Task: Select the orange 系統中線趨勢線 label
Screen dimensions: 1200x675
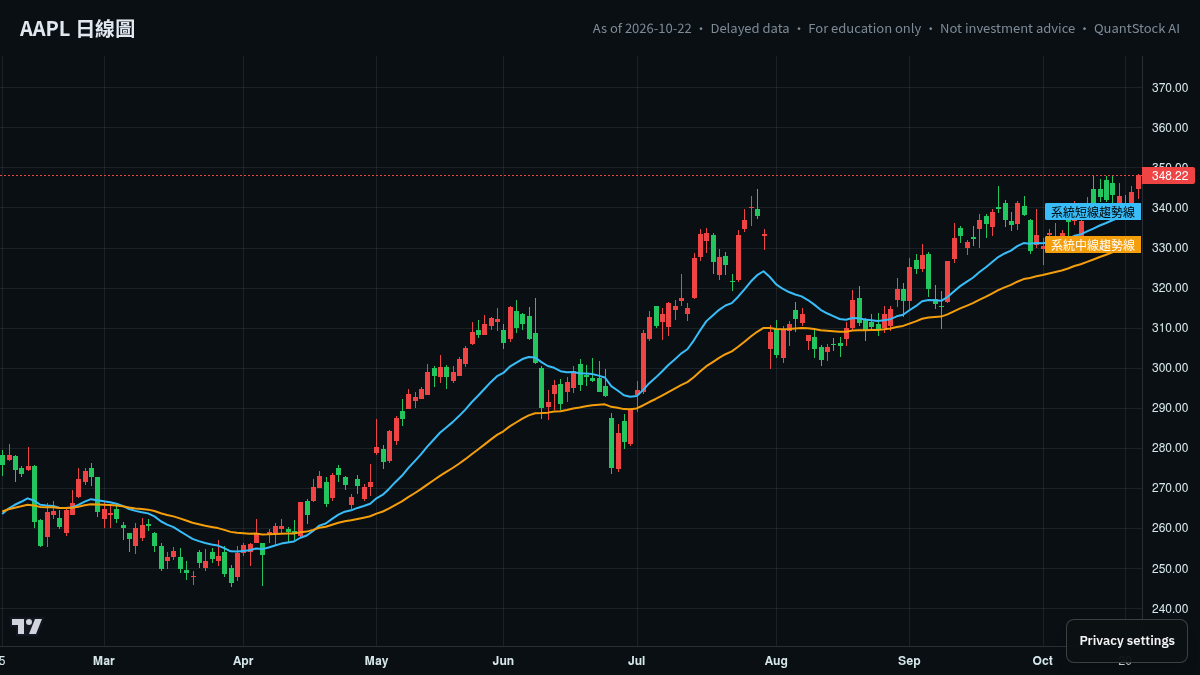Action: tap(1093, 245)
